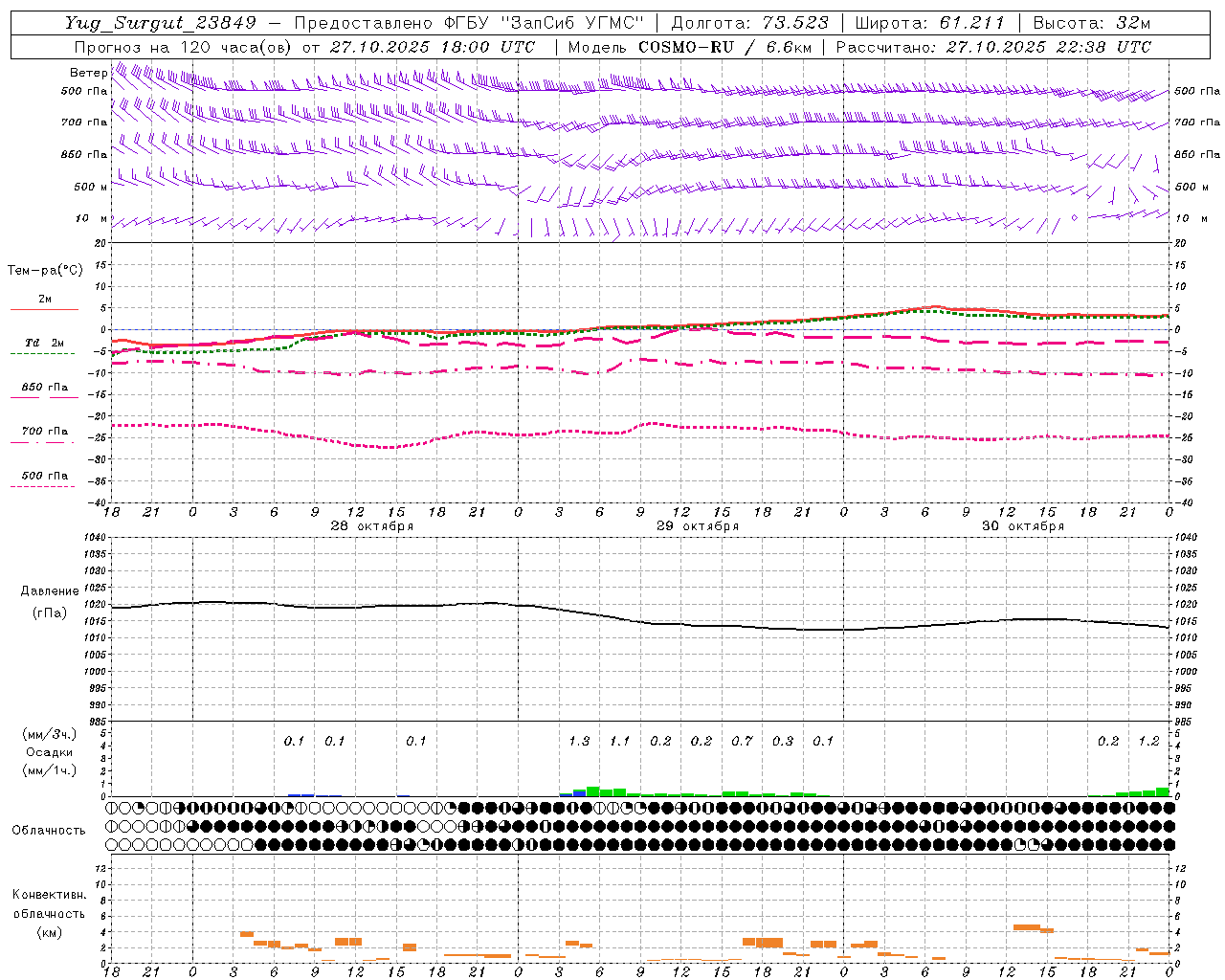
Task: Click the (км) convective height unit label
Action: click(x=49, y=931)
